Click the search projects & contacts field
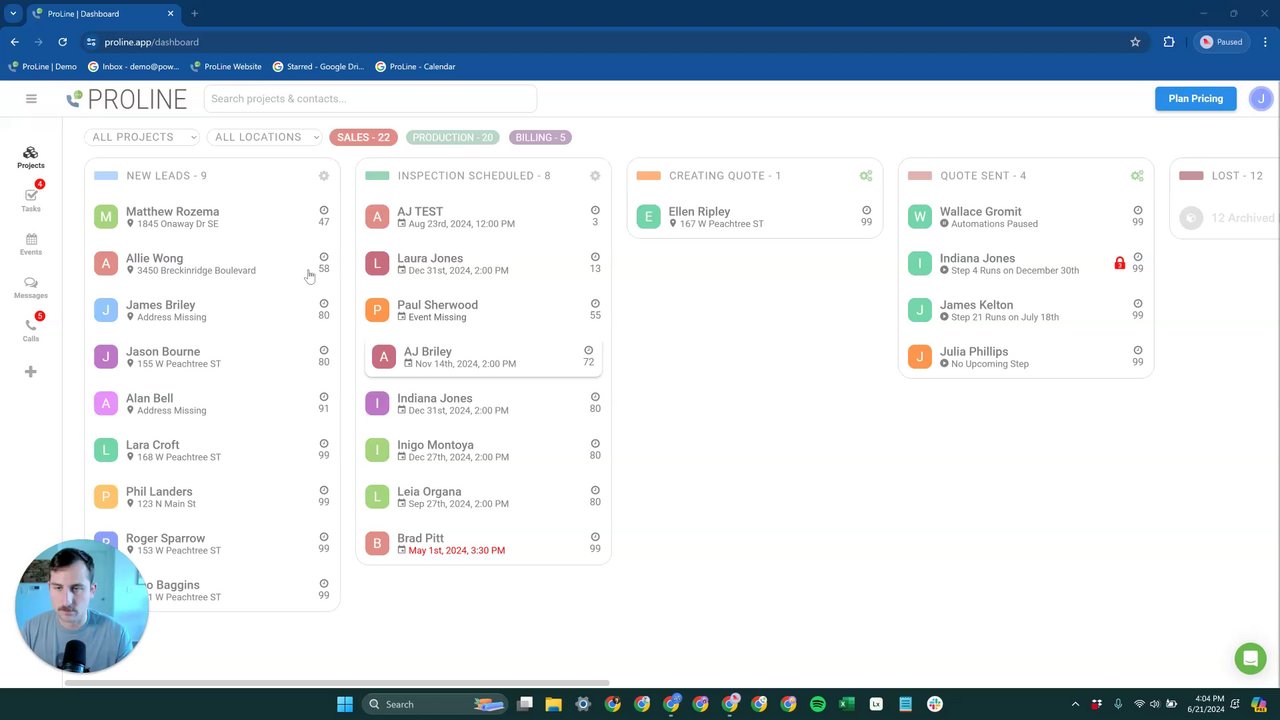Screen dimensions: 1280x720 tap(370, 98)
